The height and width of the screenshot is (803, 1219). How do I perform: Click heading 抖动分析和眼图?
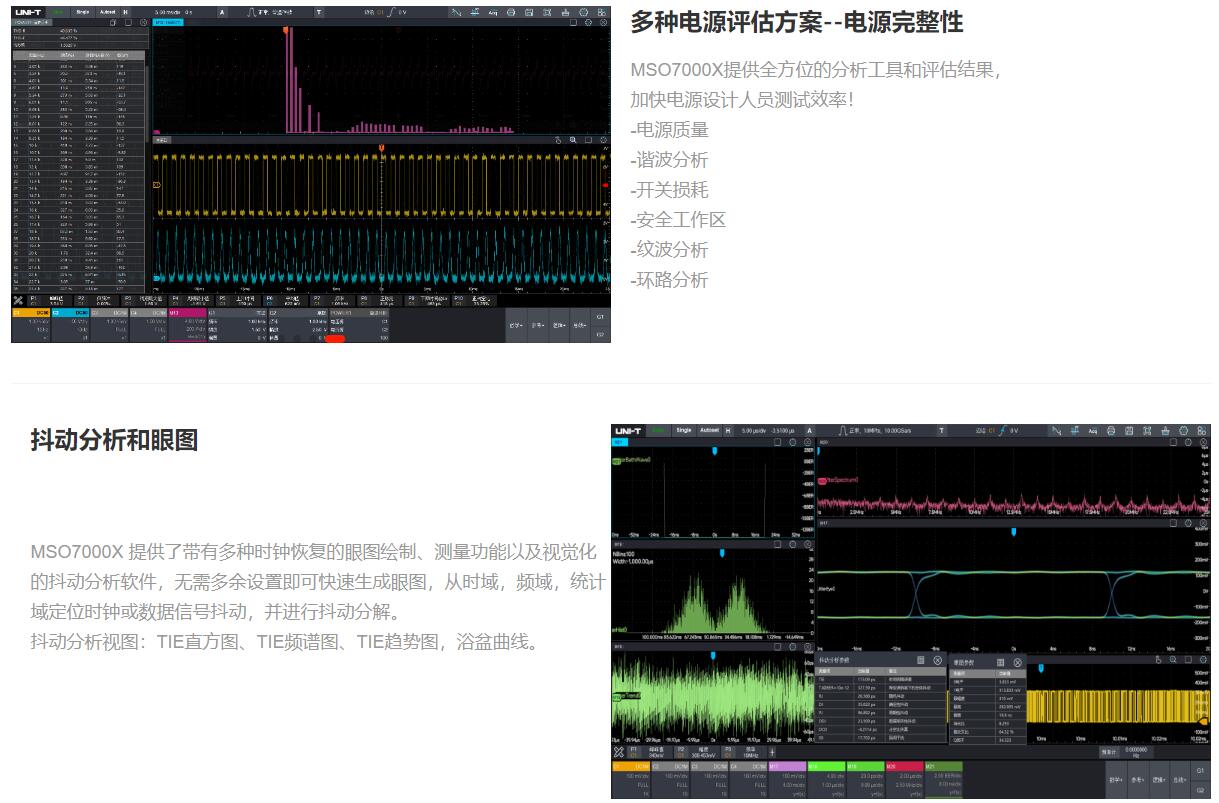click(114, 440)
